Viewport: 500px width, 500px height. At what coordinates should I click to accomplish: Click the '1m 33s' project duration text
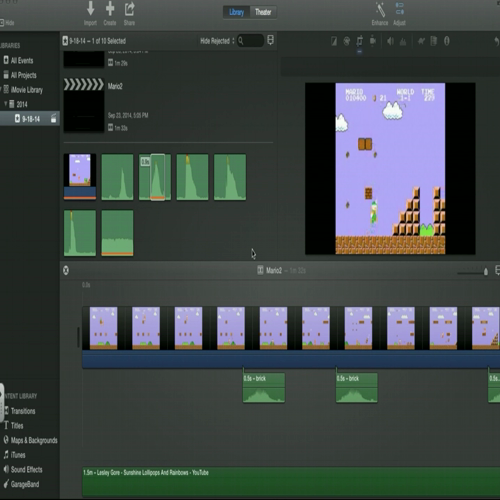[121, 128]
